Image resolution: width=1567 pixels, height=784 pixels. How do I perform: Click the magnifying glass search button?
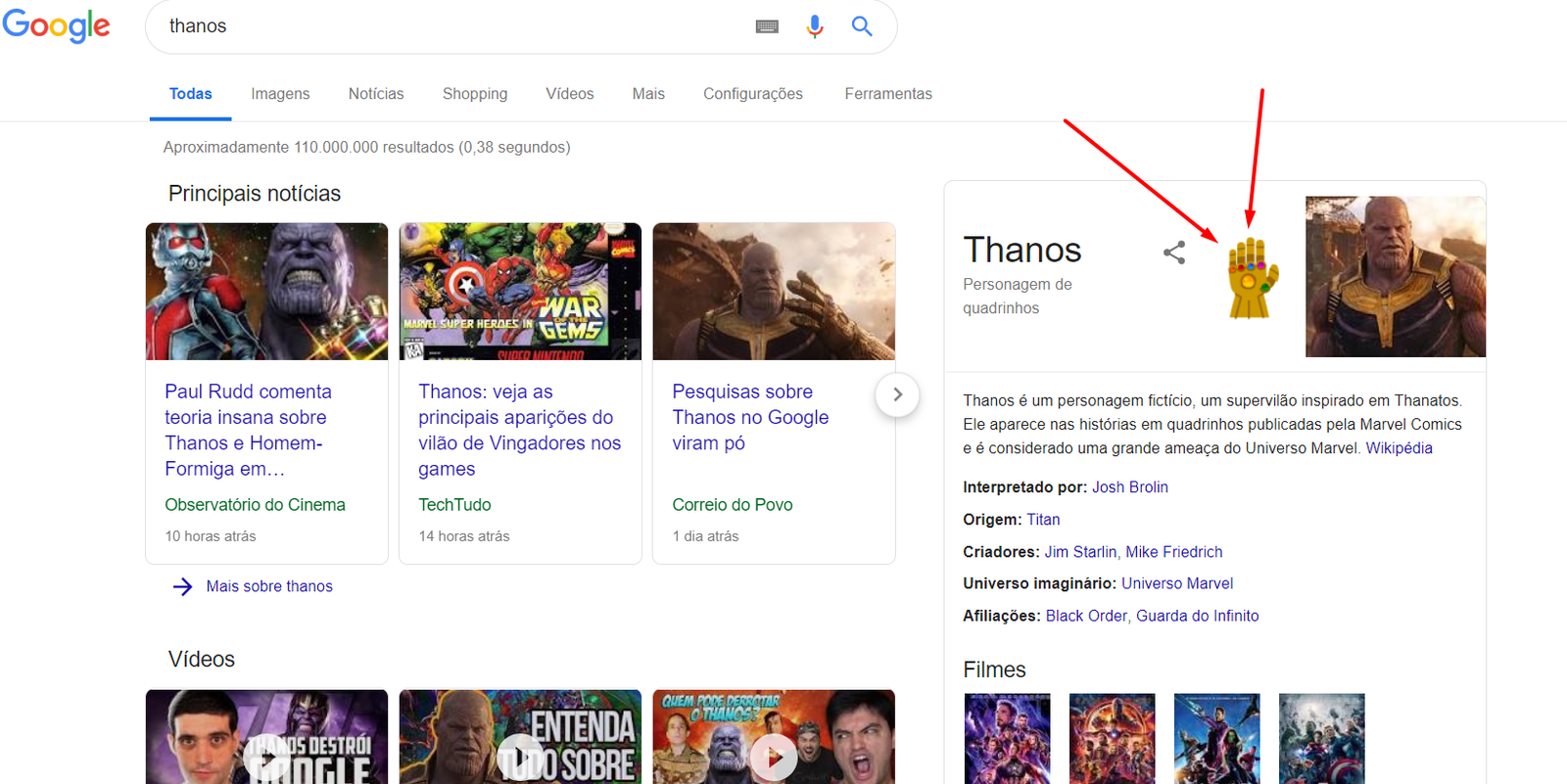[x=862, y=26]
